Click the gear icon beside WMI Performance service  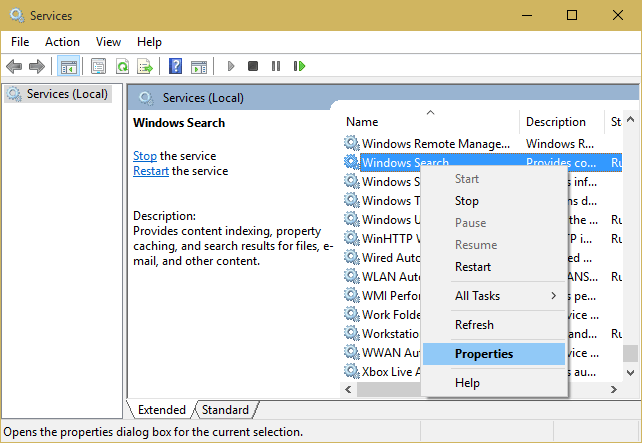click(x=351, y=295)
